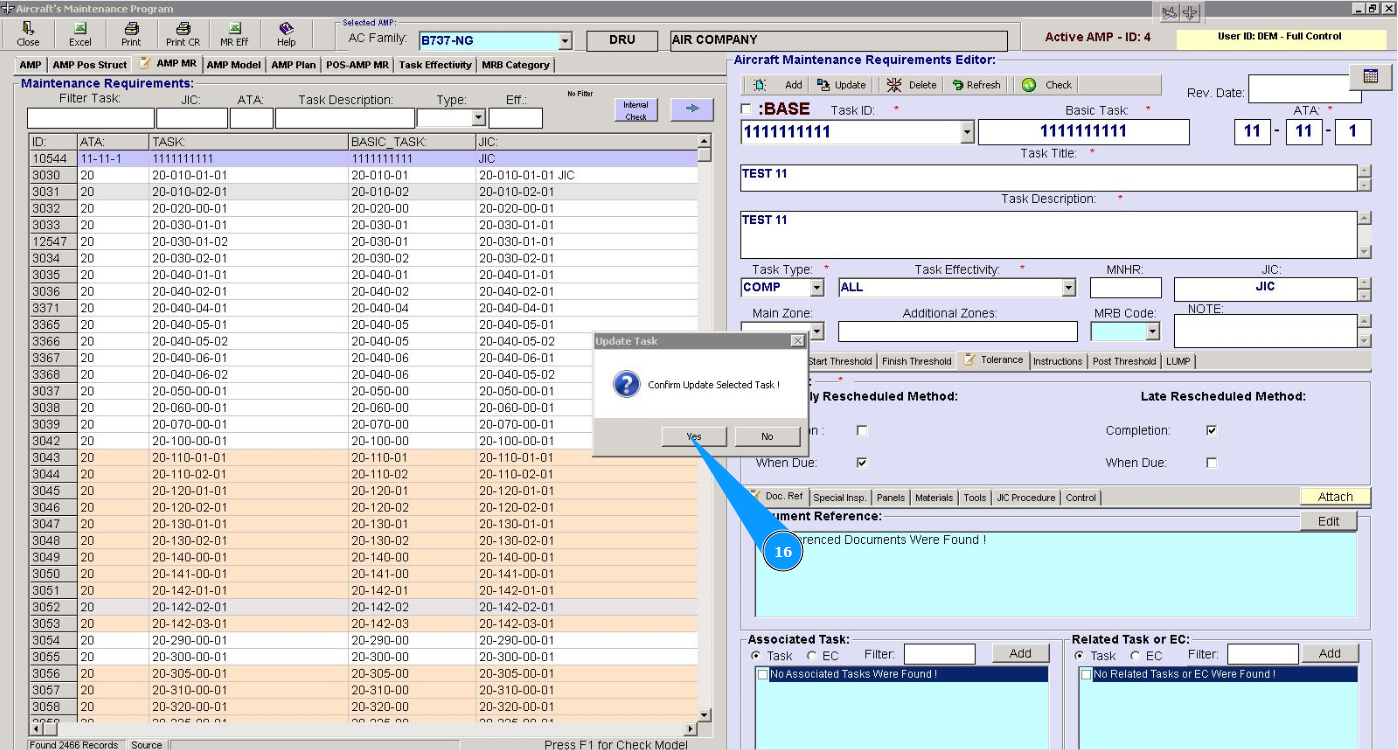The image size is (1398, 750).
Task: Select the EC radio button under Associated Task
Action: point(811,656)
